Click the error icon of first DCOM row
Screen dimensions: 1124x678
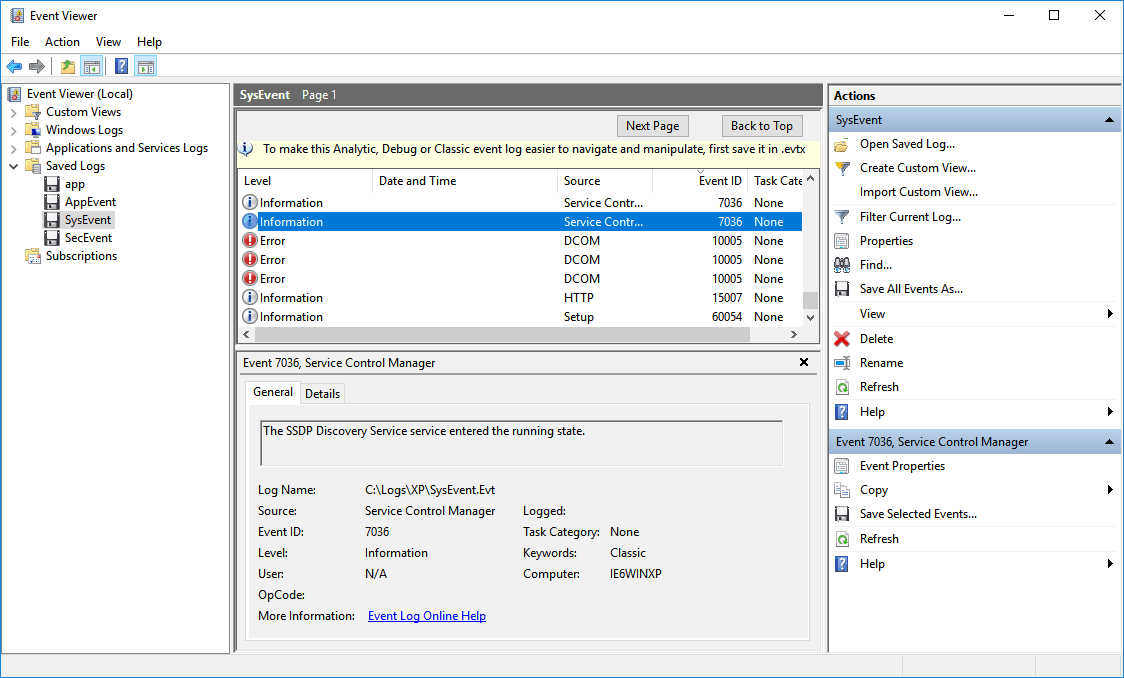pyautogui.click(x=249, y=241)
